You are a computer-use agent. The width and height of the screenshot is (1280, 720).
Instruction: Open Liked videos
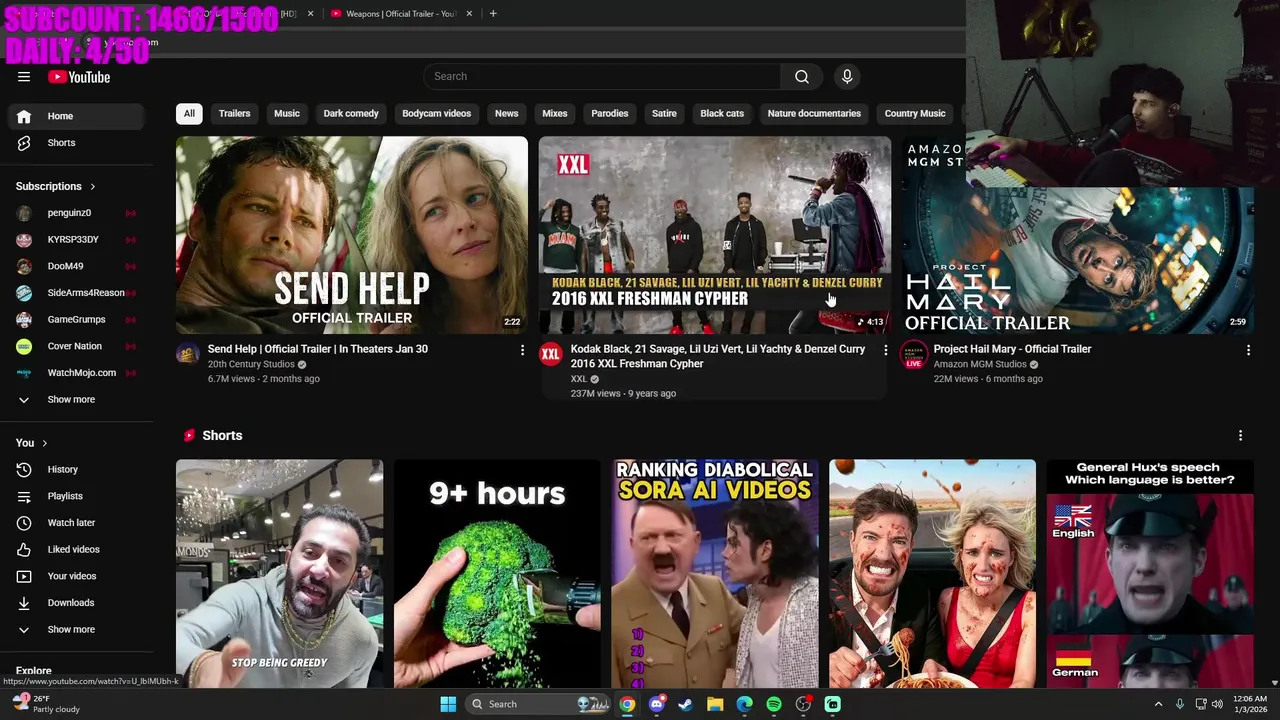pos(76,549)
